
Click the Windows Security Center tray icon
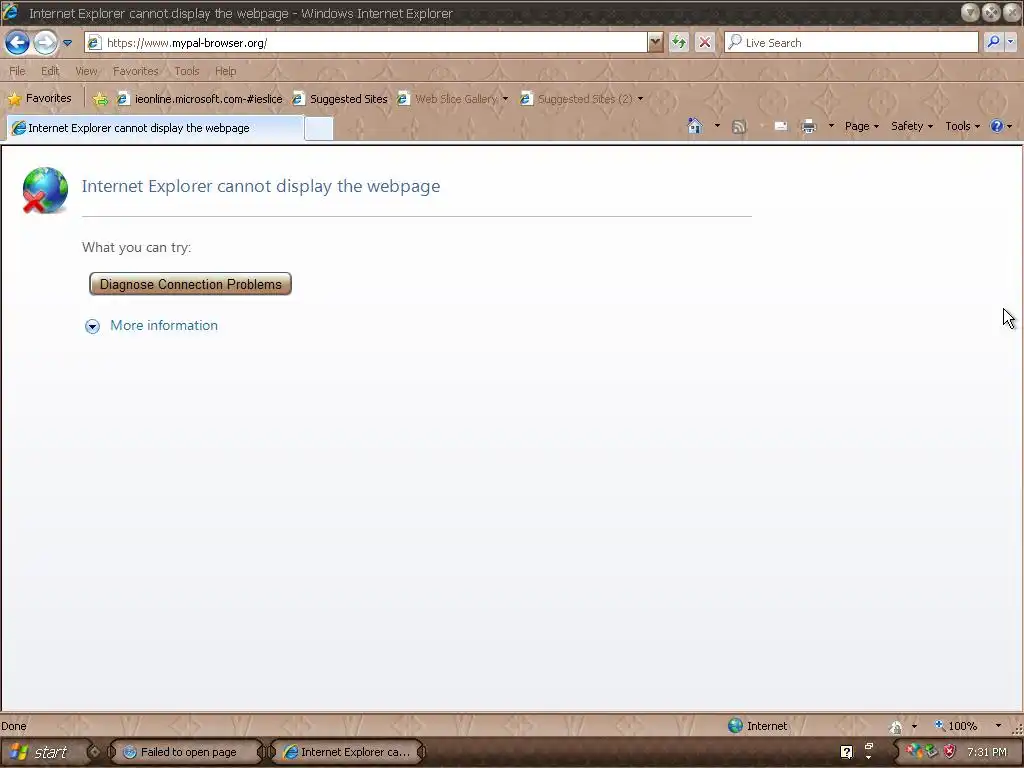click(914, 752)
